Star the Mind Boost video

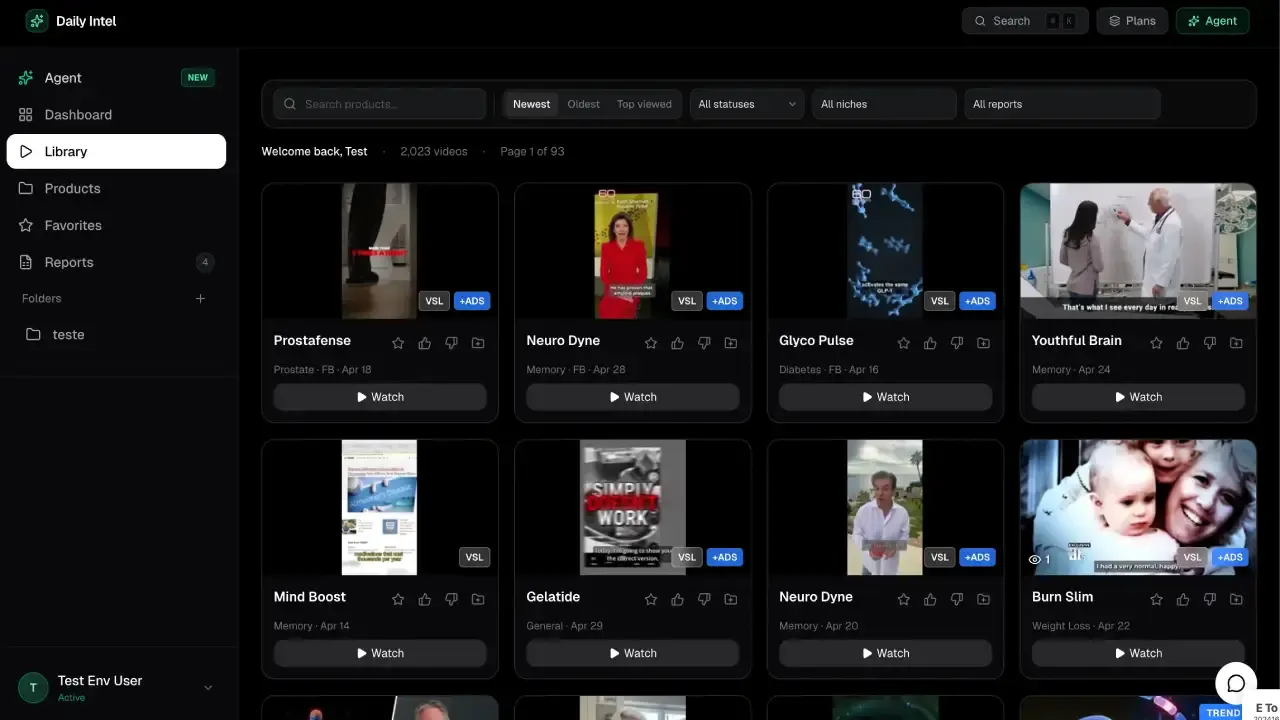click(398, 599)
